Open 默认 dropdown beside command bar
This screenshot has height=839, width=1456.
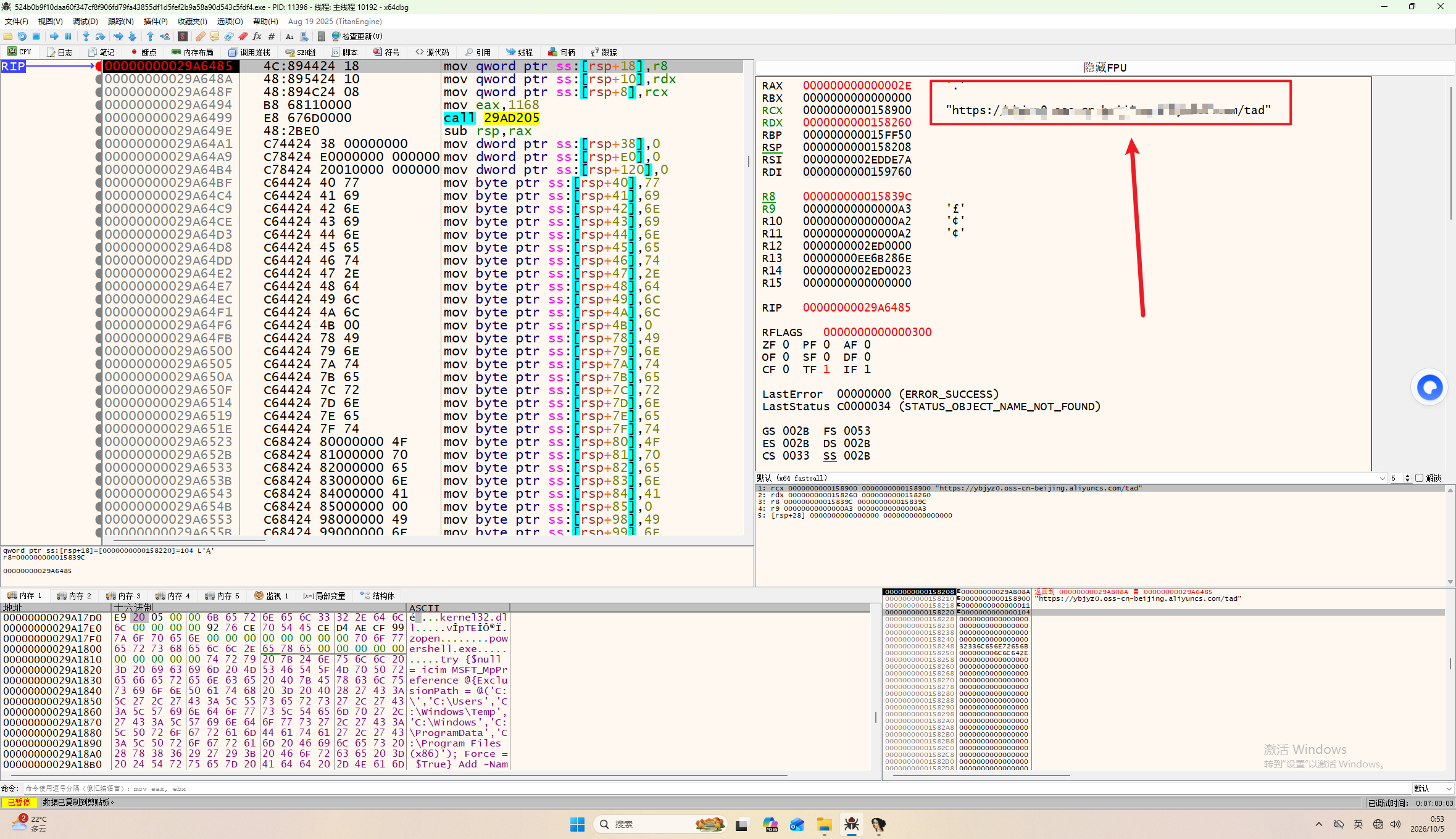1433,788
